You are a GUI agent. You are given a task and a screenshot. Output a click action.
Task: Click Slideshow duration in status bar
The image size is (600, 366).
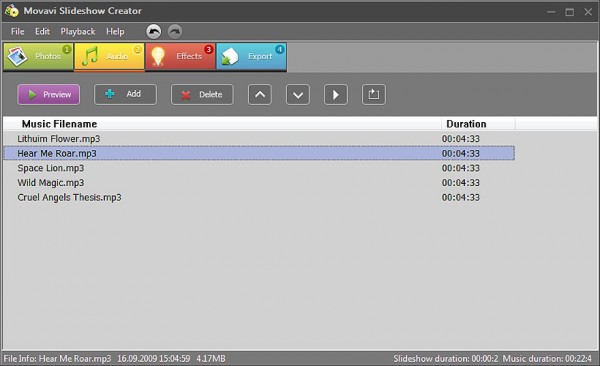(x=446, y=359)
